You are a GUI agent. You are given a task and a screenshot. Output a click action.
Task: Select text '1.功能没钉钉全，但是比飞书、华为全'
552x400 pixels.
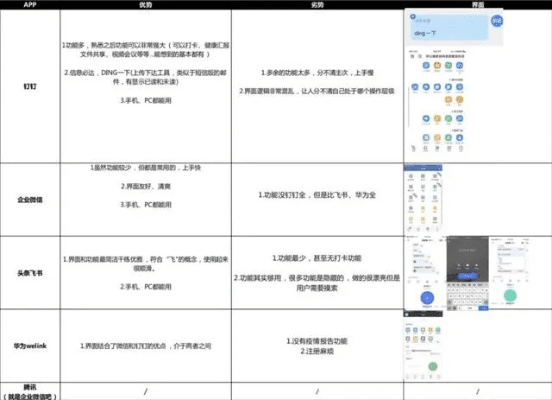pos(317,195)
